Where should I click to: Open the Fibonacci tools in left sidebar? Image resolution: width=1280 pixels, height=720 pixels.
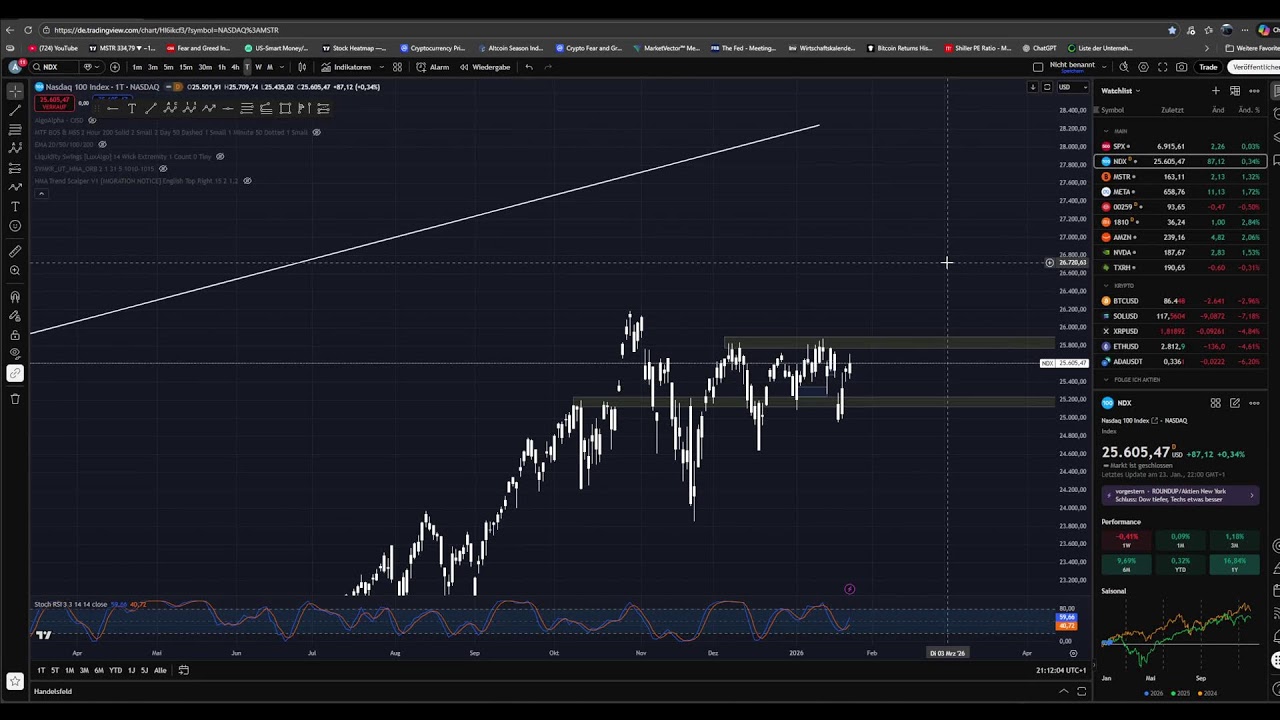(x=15, y=130)
